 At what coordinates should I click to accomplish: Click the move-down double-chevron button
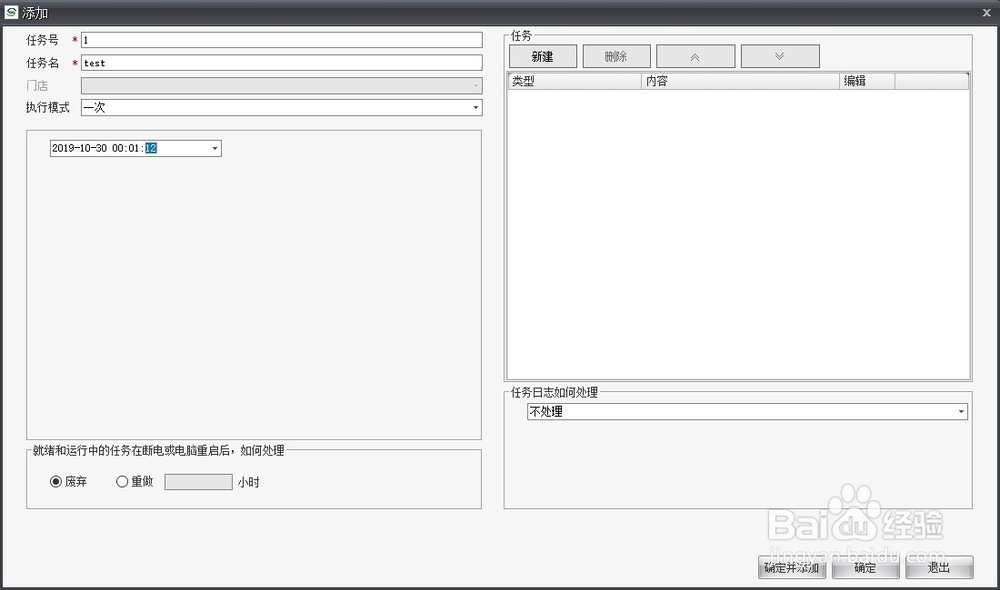tap(780, 56)
